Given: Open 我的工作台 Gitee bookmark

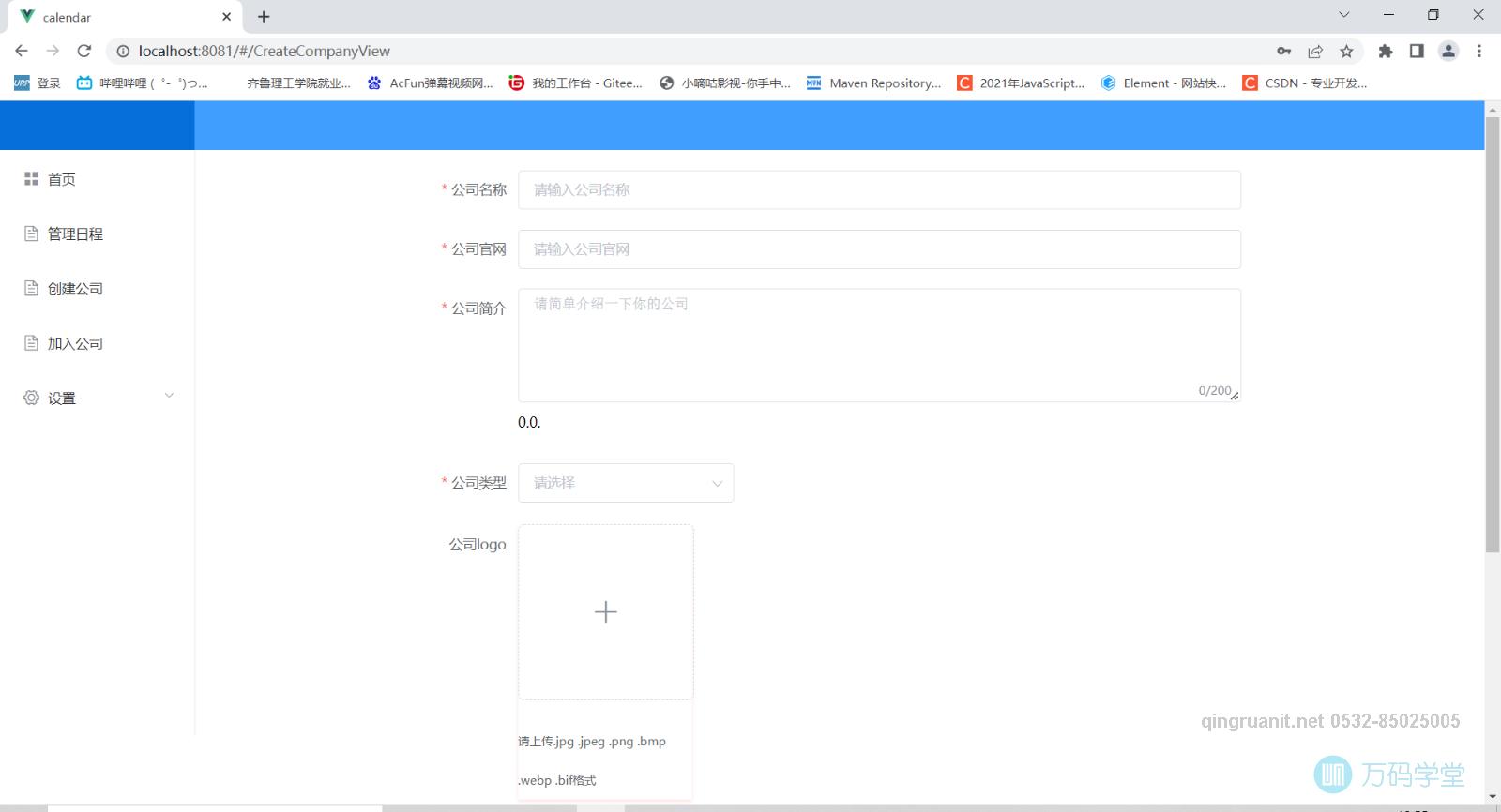Looking at the screenshot, I should tap(576, 83).
